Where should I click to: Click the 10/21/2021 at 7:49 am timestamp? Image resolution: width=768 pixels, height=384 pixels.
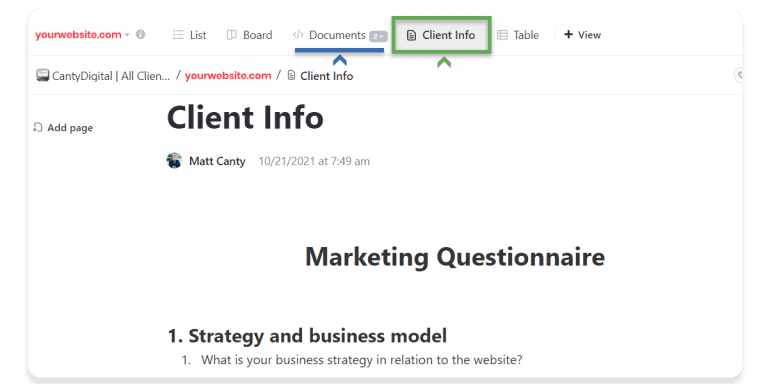(314, 161)
